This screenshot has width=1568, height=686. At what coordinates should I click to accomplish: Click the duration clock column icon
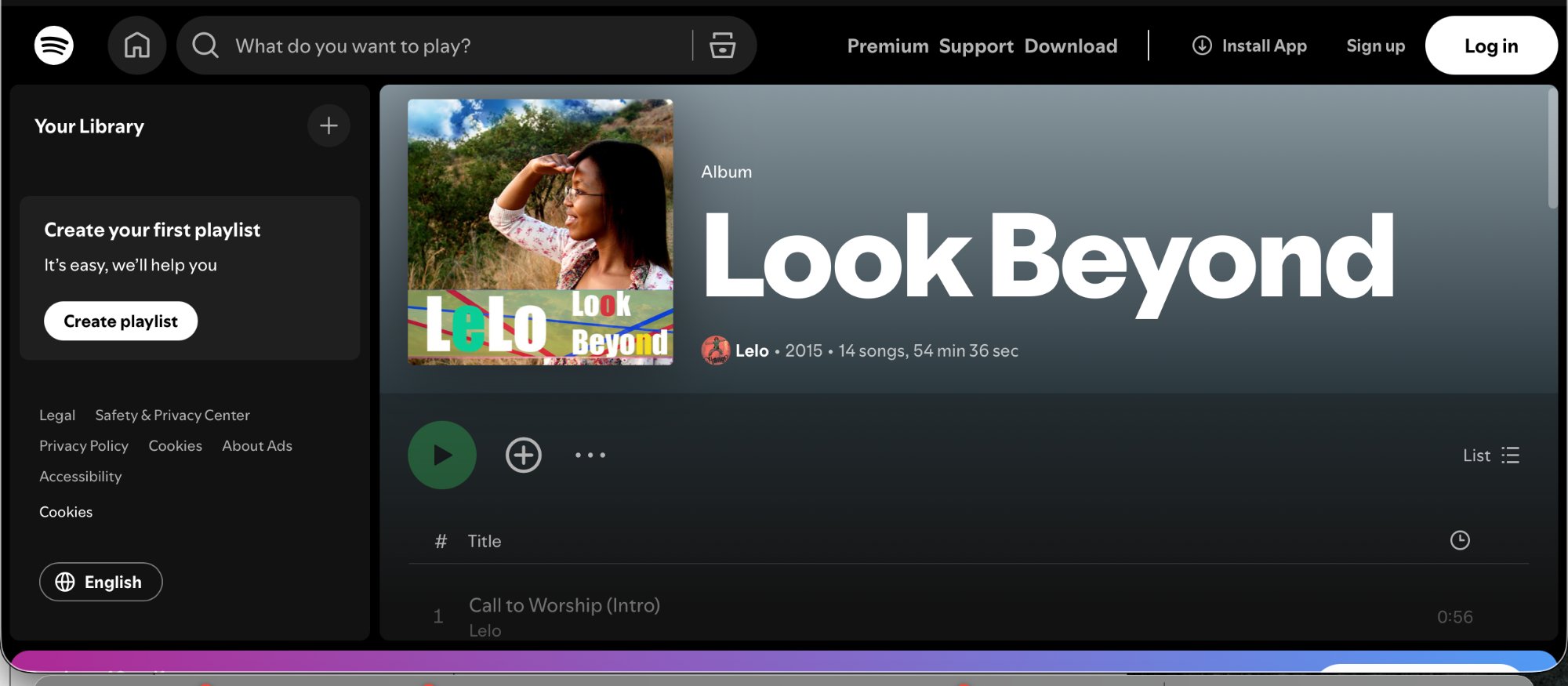pyautogui.click(x=1460, y=540)
